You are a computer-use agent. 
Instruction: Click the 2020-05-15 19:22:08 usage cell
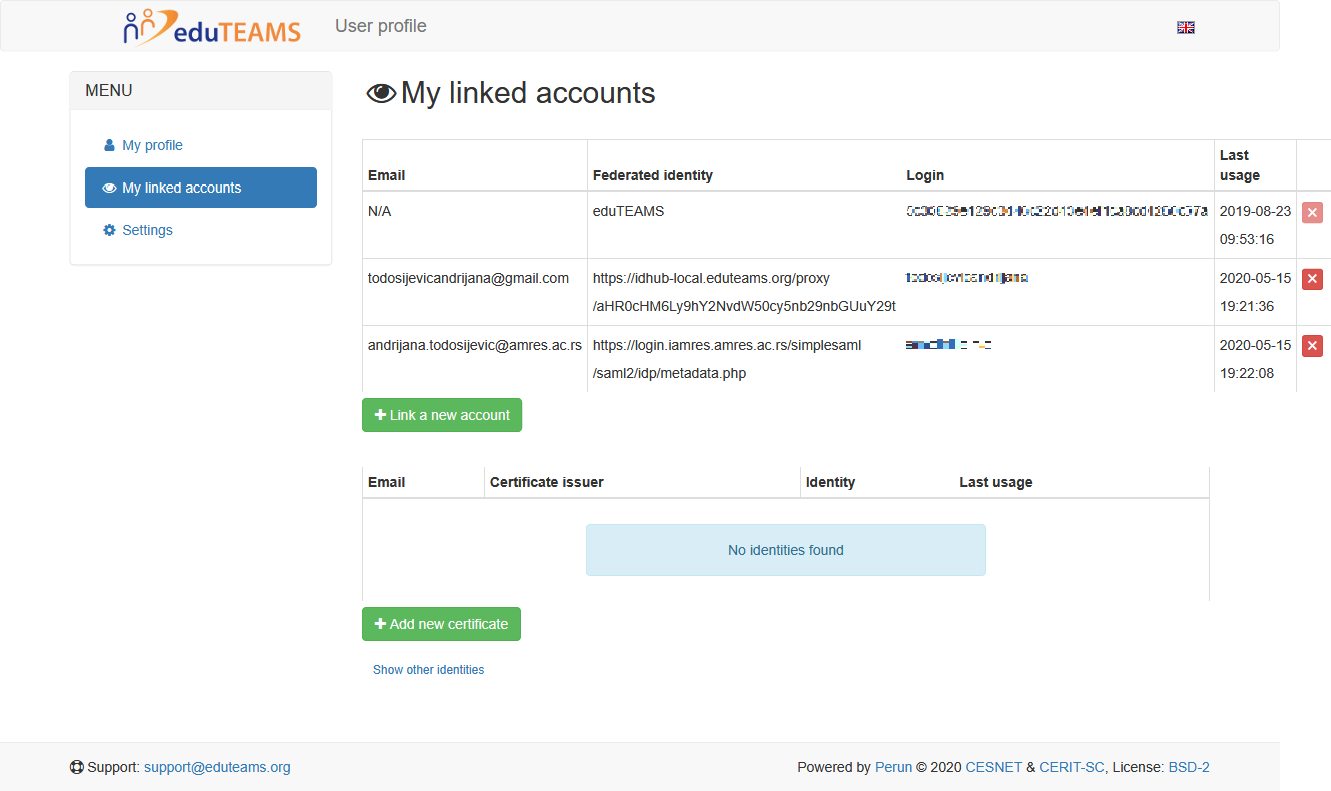[x=1255, y=359]
